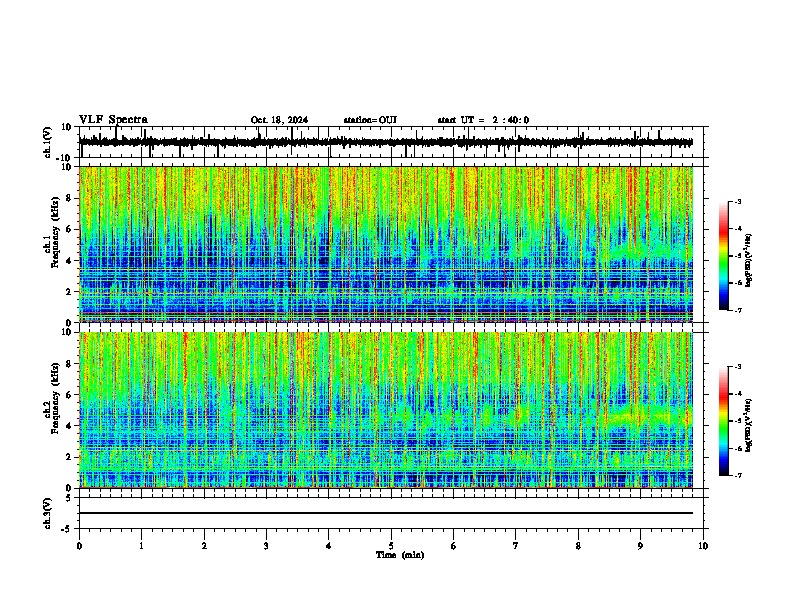This screenshot has height=612, width=792.
Task: Click the "start UT = 2 :40: 0" label
Action: (483, 120)
